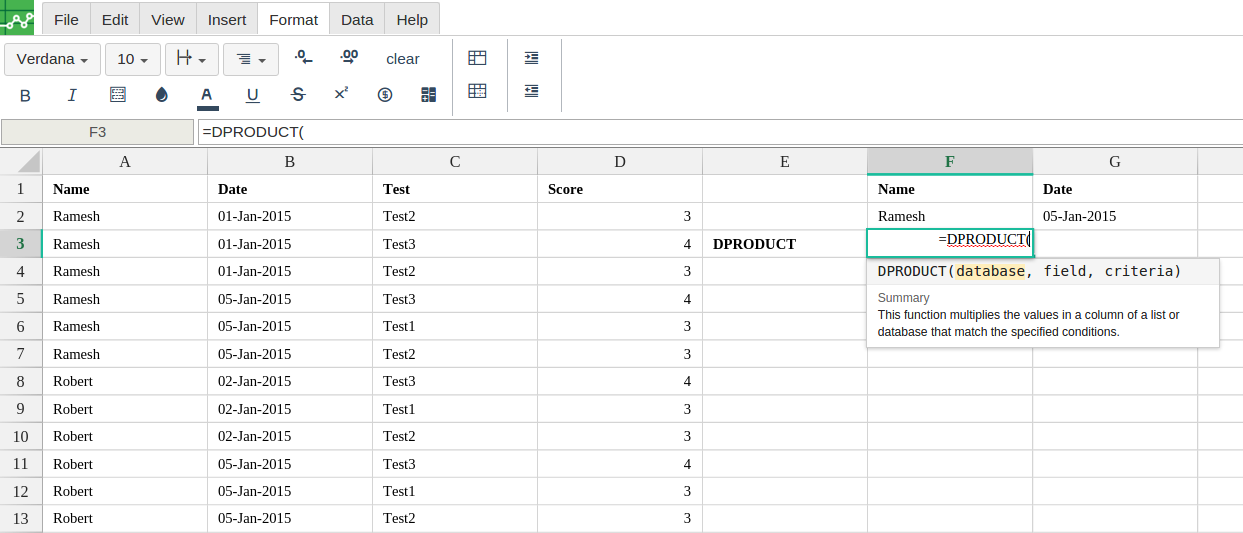Select column G header

pos(1115,161)
